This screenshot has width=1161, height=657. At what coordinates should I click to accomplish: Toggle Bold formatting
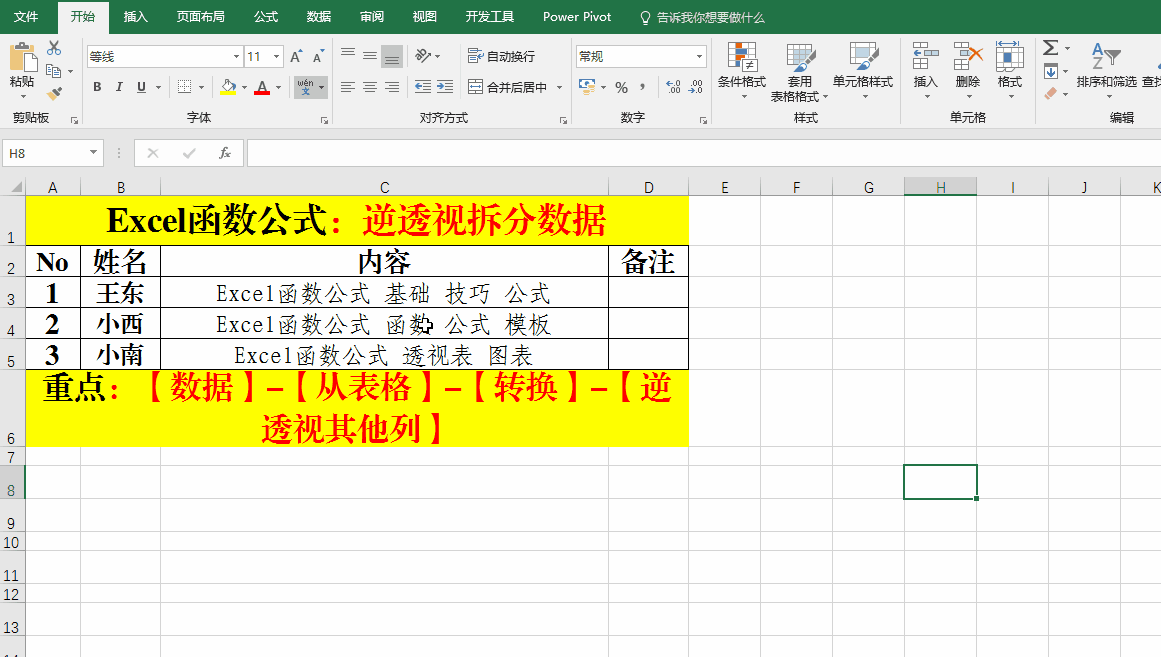97,87
